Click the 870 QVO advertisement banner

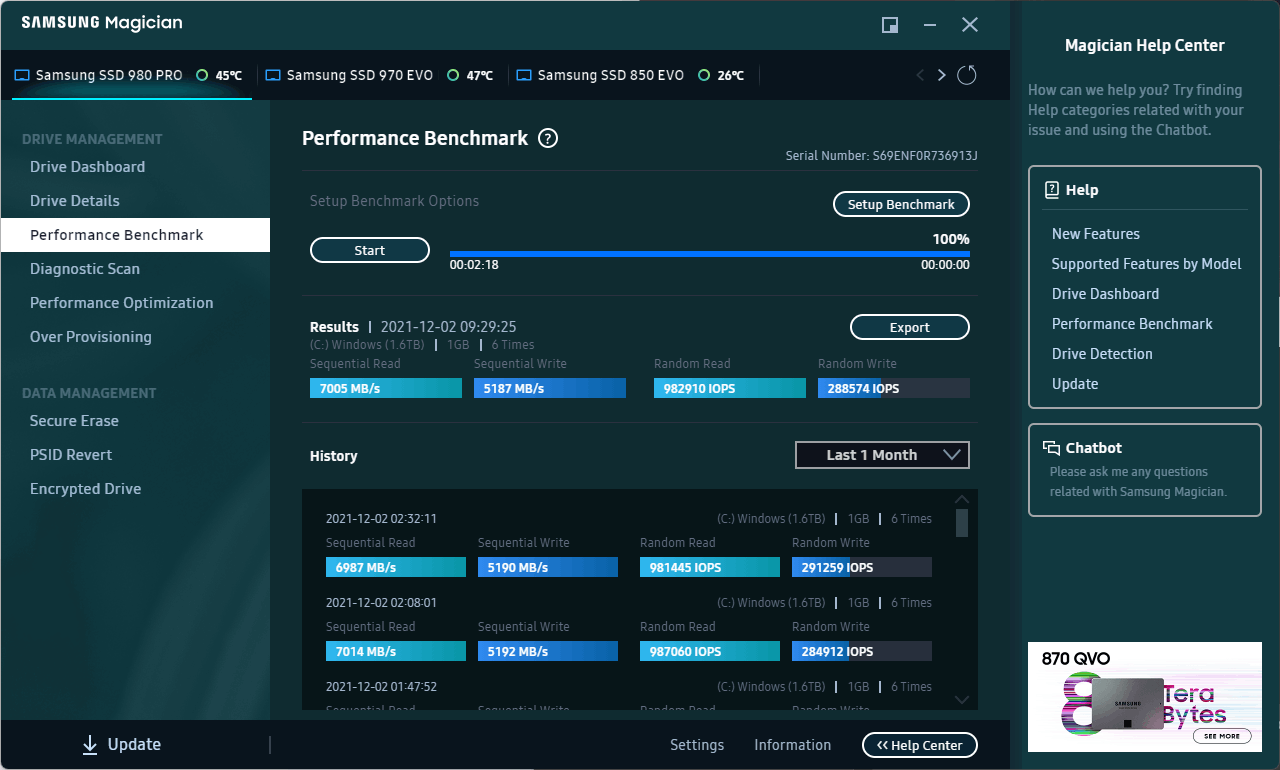(1145, 697)
